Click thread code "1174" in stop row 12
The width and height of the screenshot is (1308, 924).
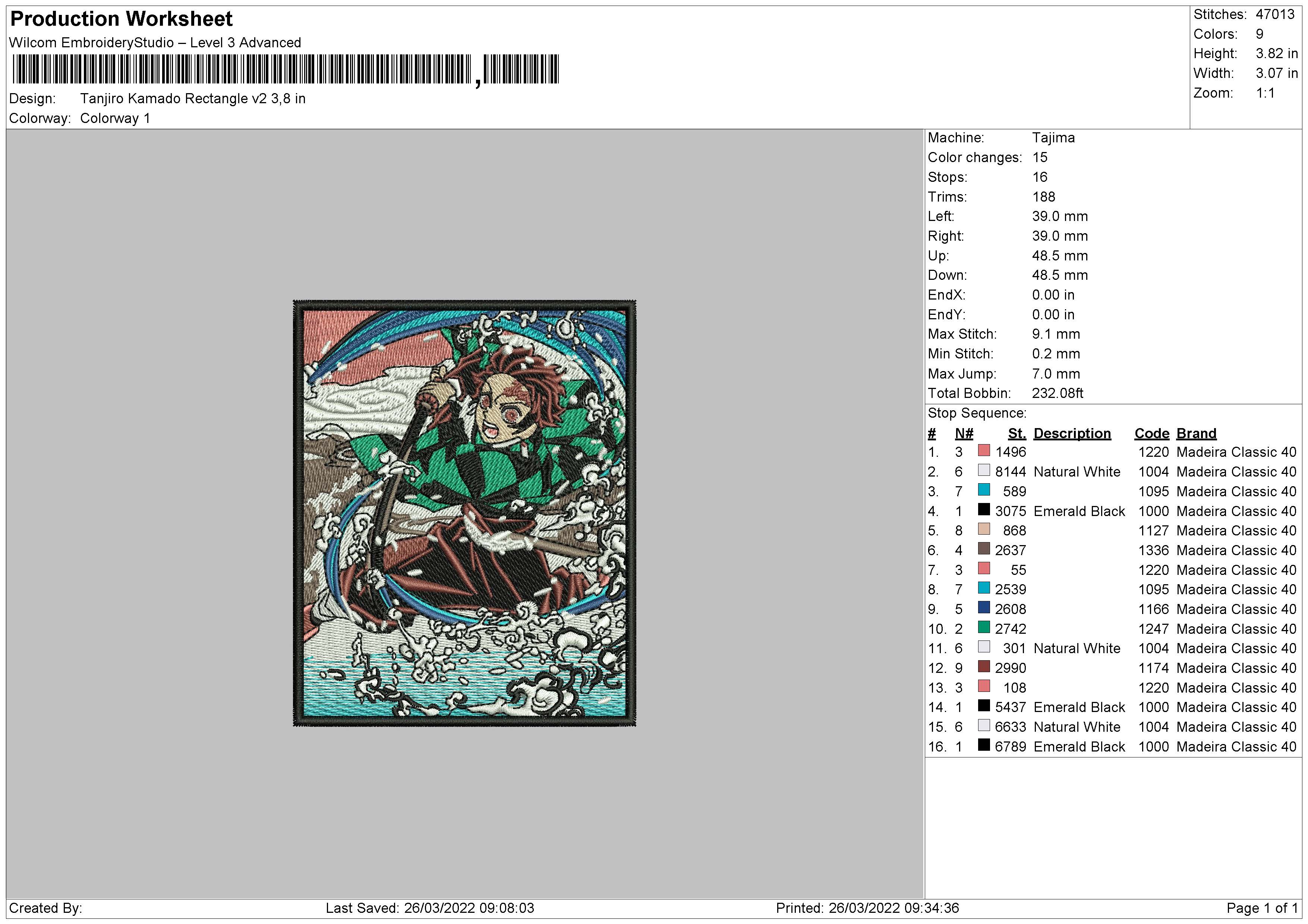(x=1154, y=668)
